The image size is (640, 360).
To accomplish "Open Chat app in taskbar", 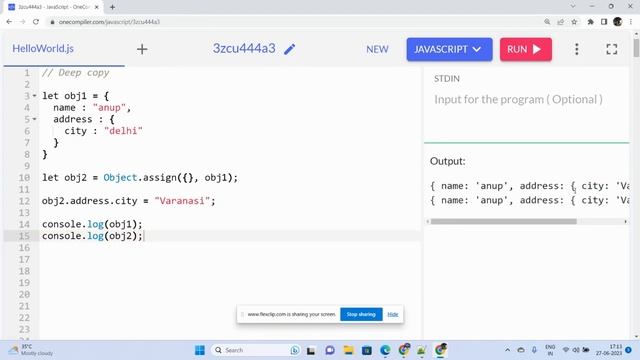I will point(330,350).
